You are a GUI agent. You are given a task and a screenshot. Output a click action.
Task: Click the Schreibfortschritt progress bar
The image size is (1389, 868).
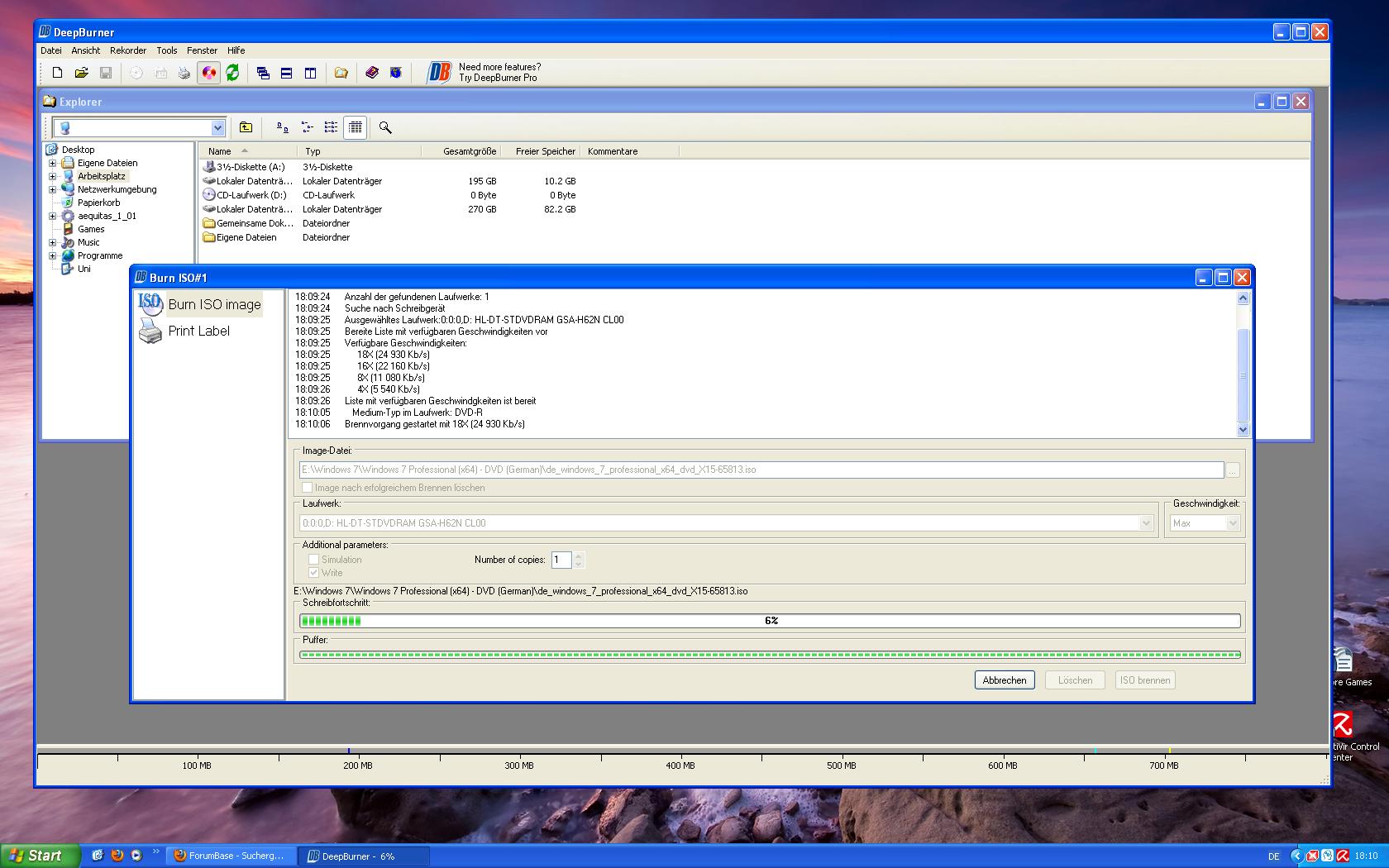click(x=770, y=621)
